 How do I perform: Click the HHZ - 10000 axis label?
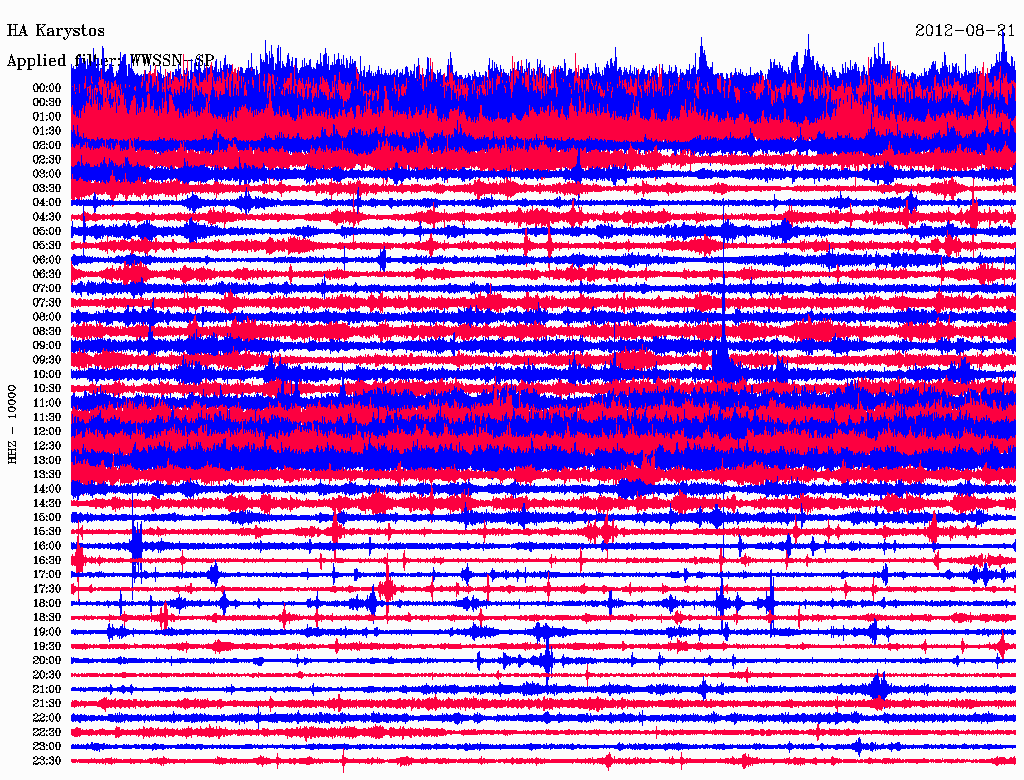pos(12,425)
